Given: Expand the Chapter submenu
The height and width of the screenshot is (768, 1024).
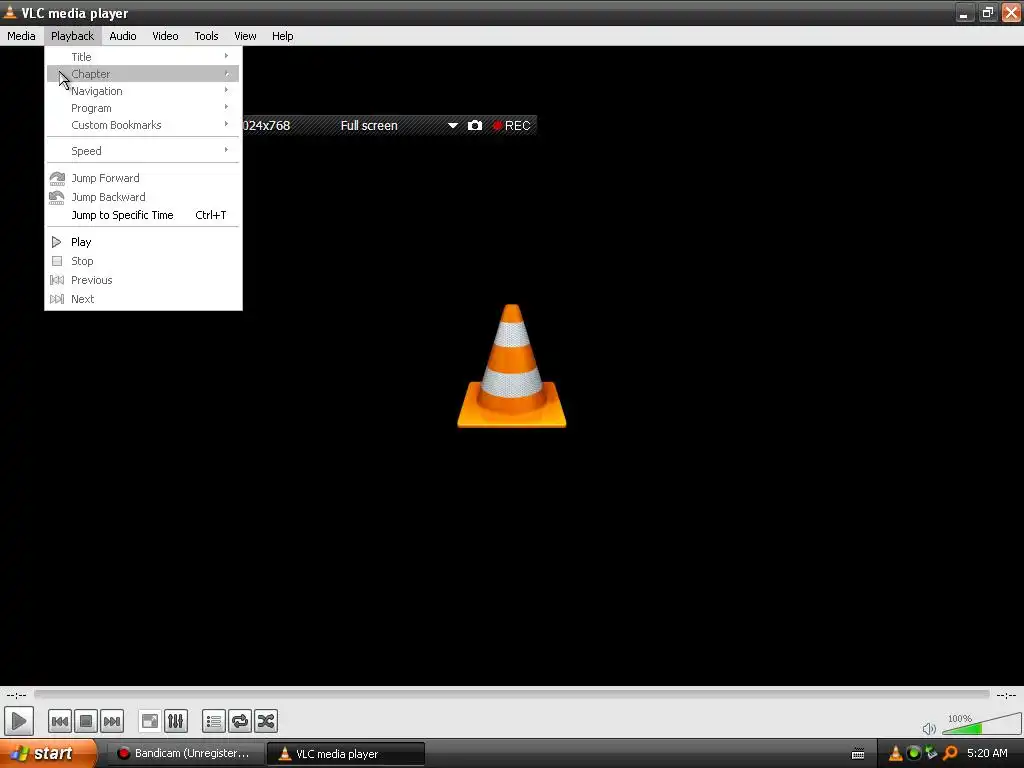Looking at the screenshot, I should pyautogui.click(x=143, y=74).
